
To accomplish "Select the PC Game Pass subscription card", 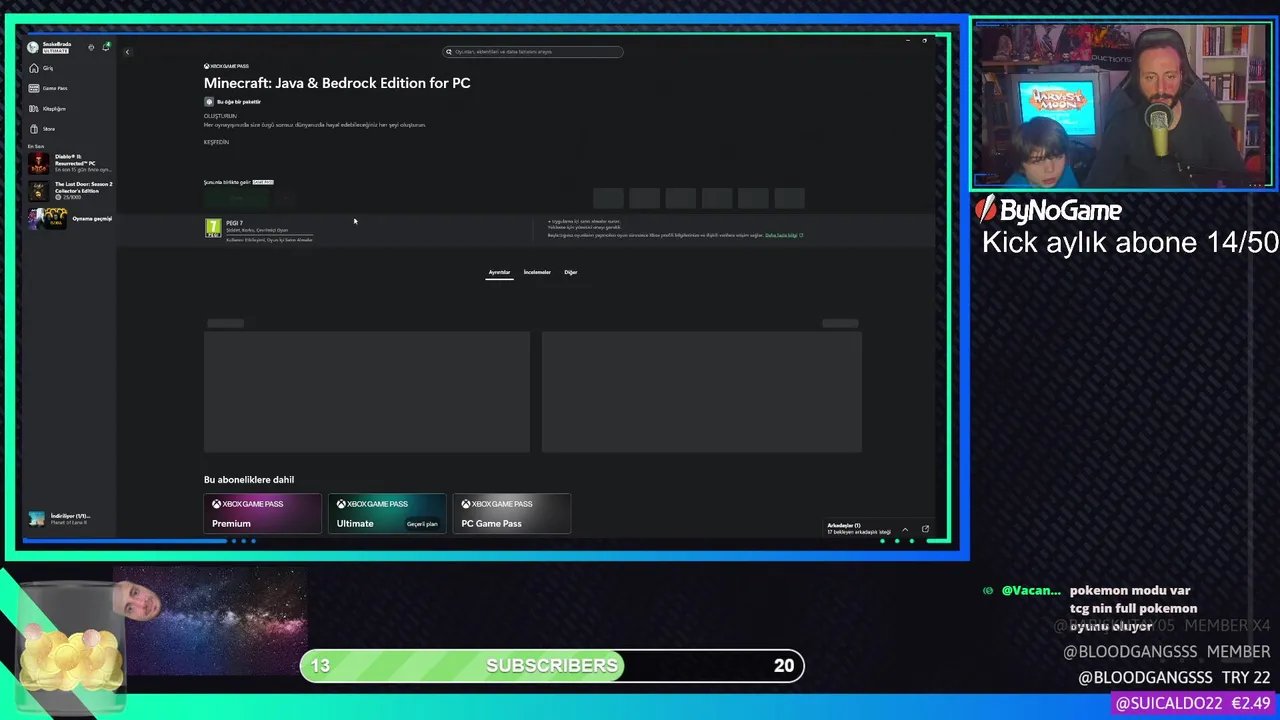I will (511, 513).
